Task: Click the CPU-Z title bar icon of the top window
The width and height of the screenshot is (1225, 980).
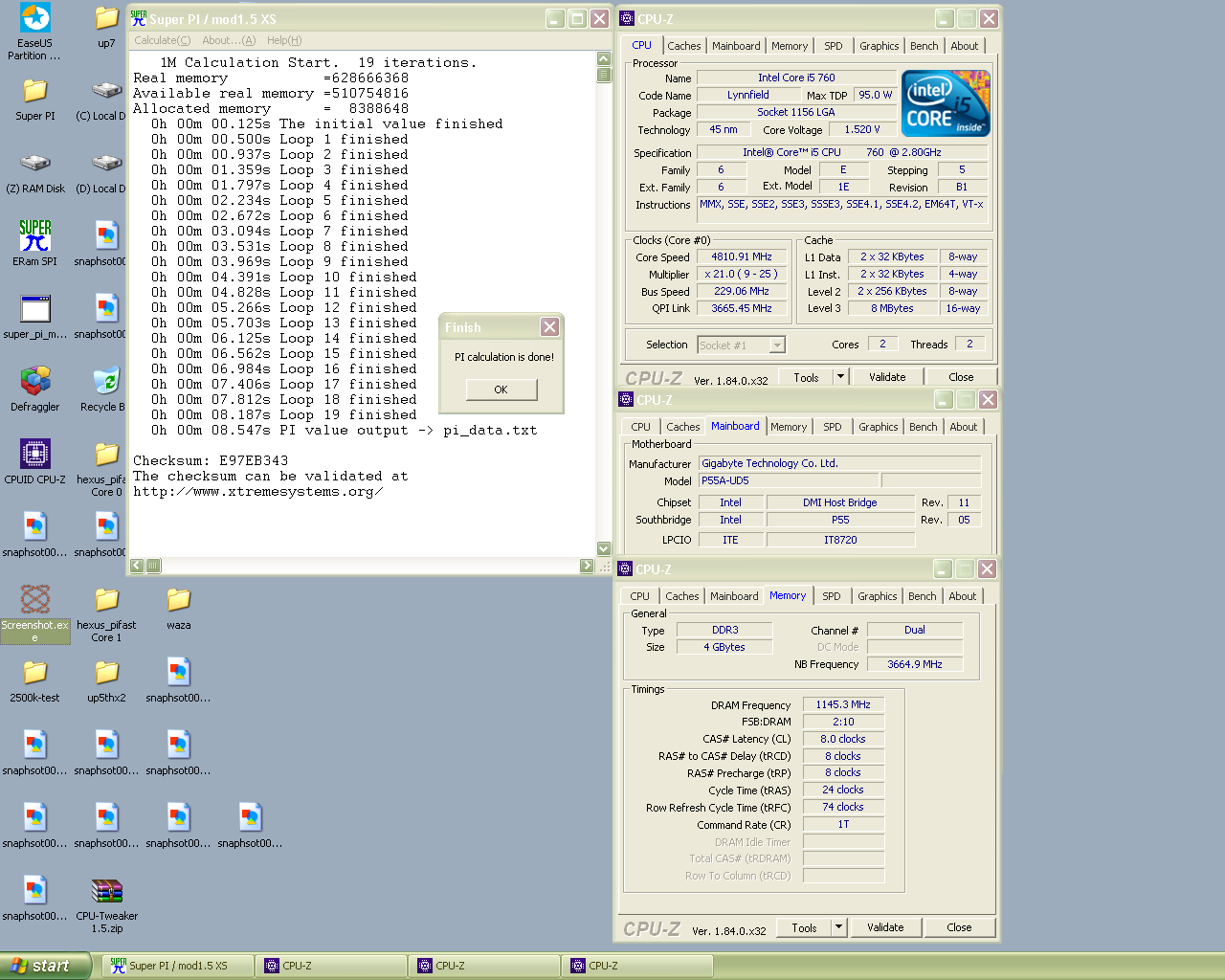Action: (627, 18)
